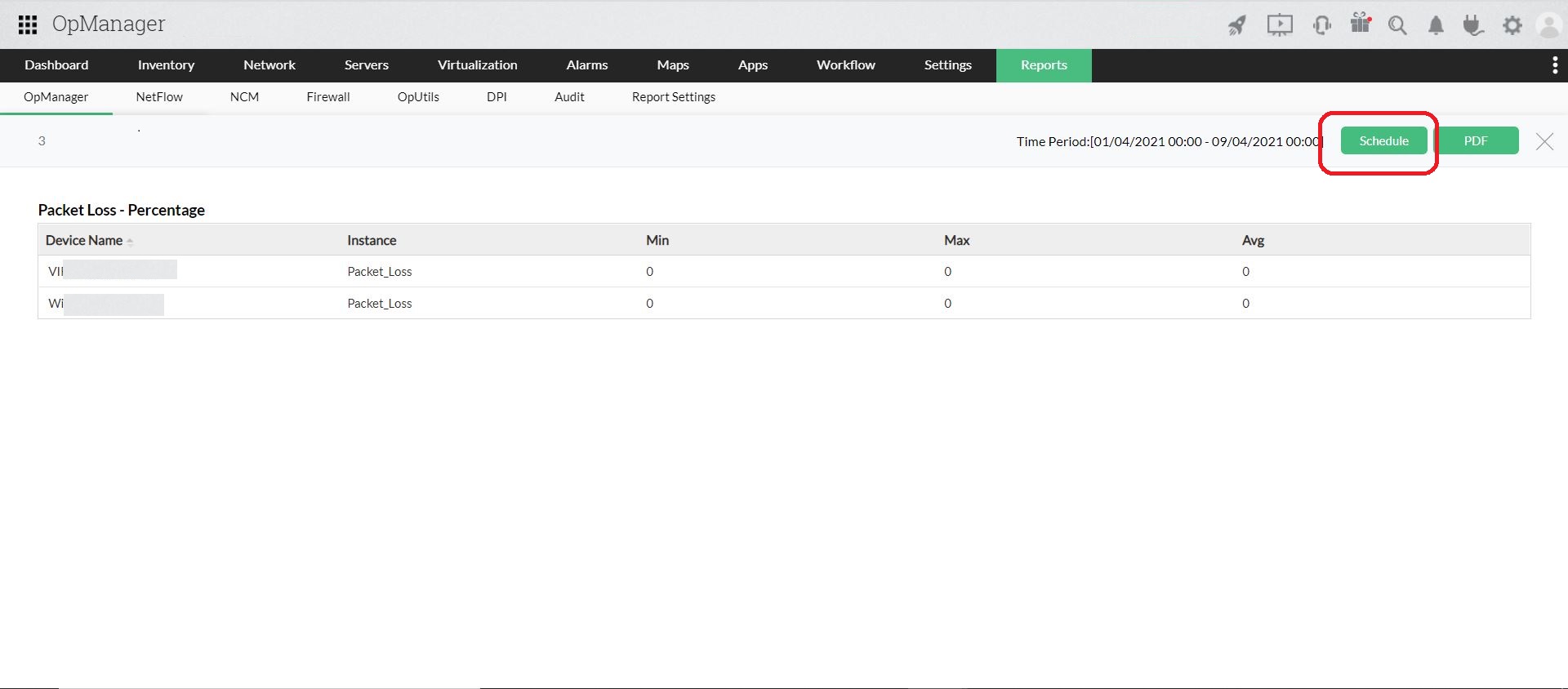Switch to the OpManager sub-tab
Image resolution: width=1568 pixels, height=689 pixels.
pyautogui.click(x=56, y=97)
